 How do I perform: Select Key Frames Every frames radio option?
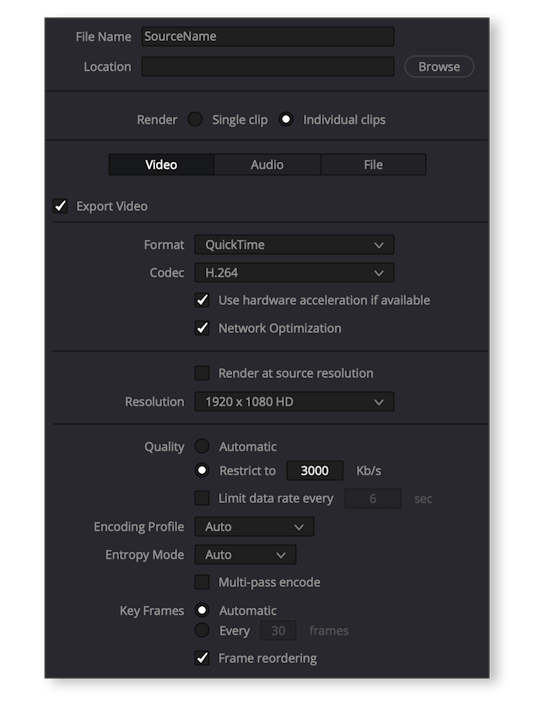click(202, 630)
